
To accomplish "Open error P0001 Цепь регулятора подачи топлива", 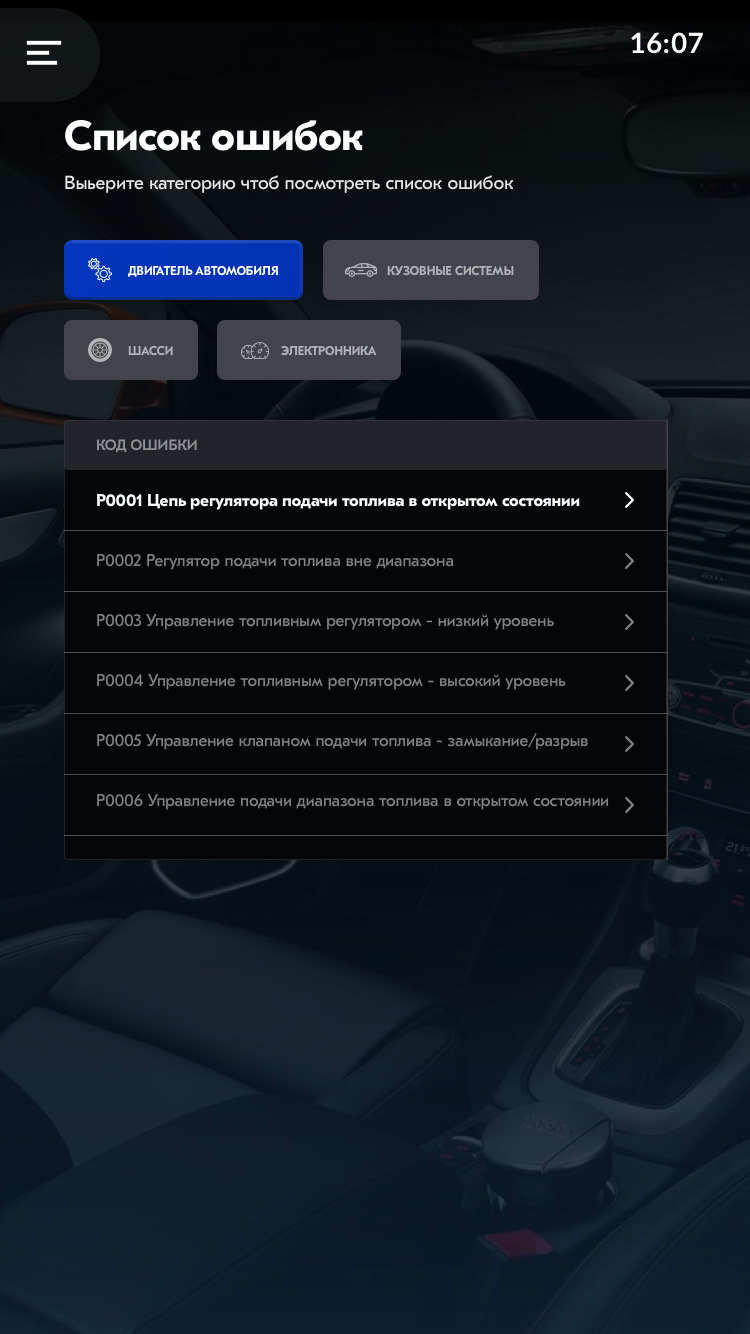I will (x=365, y=500).
